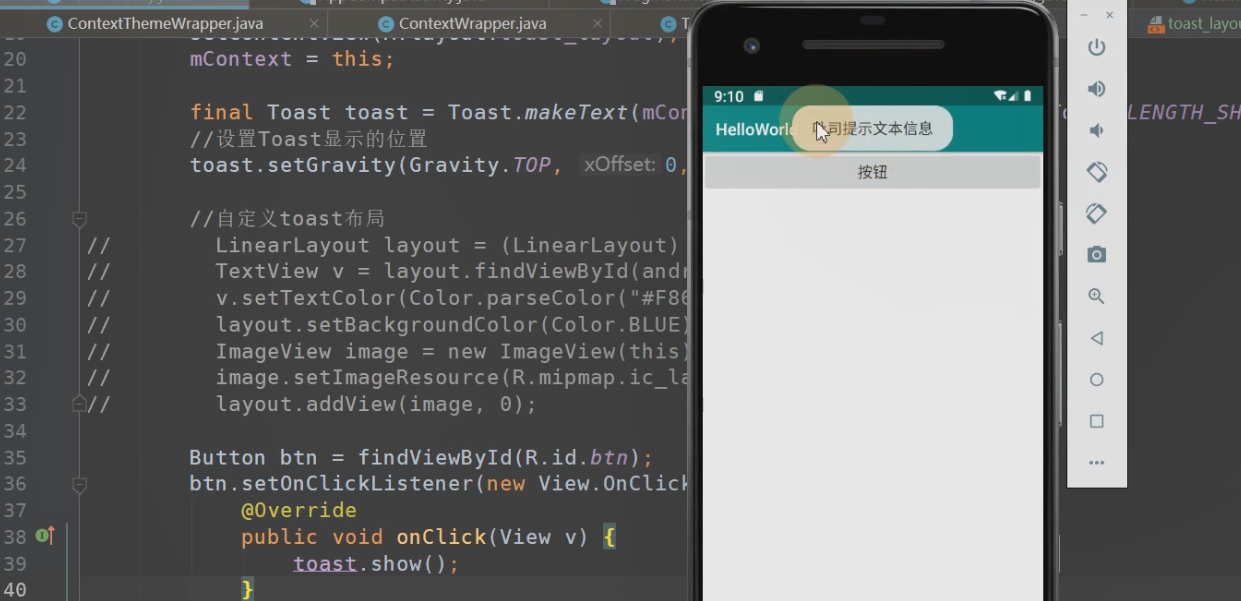The width and height of the screenshot is (1241, 601).
Task: Click the closing brace on line 40
Action: click(248, 590)
